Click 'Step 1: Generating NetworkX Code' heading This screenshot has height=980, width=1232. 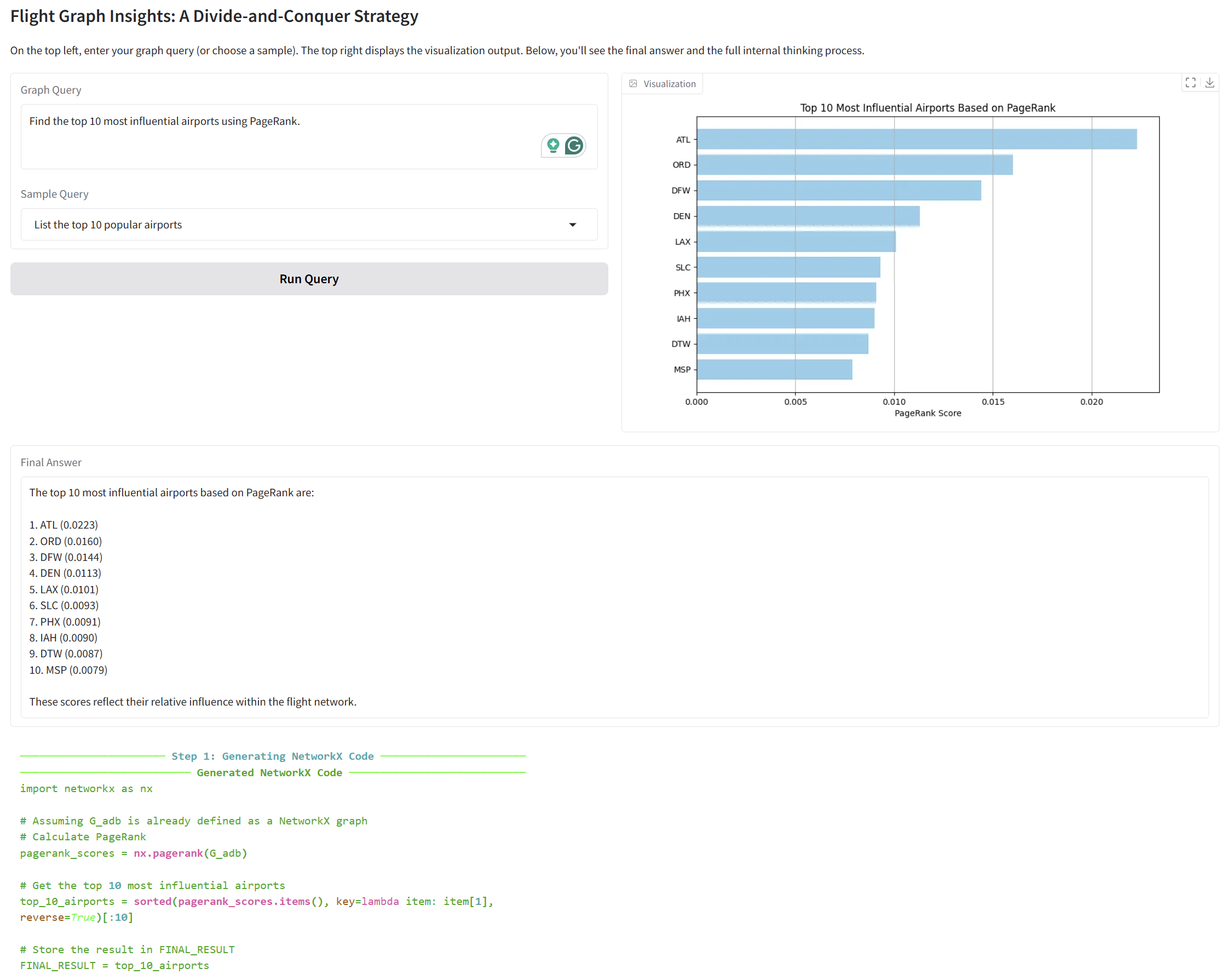pyautogui.click(x=273, y=756)
